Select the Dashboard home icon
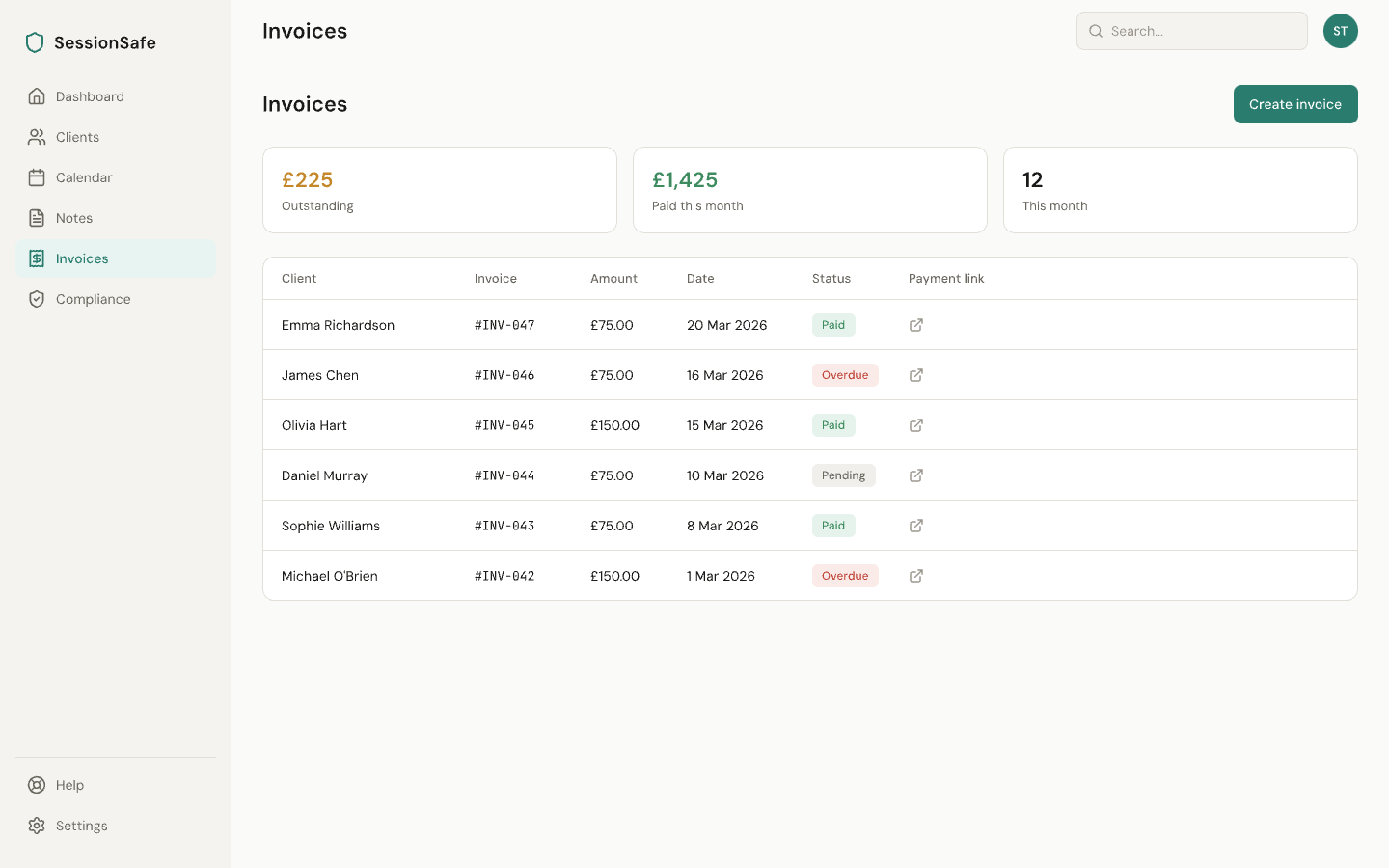This screenshot has width=1389, height=868. tap(36, 96)
